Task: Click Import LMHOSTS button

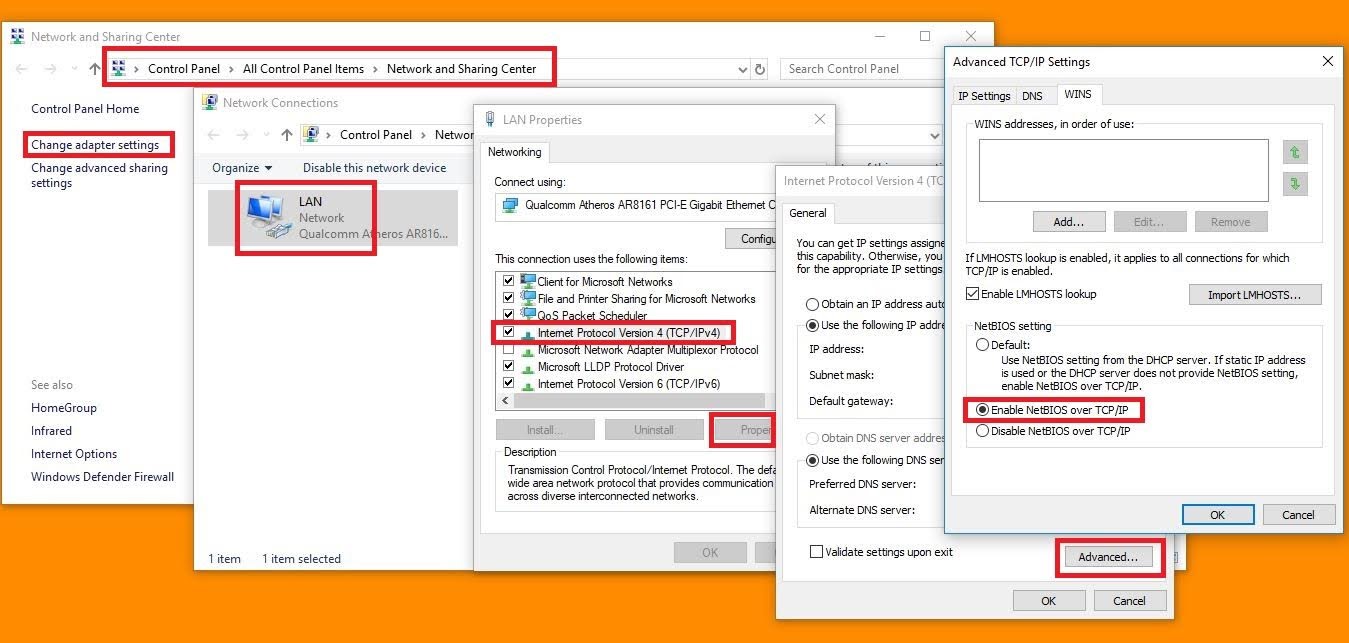Action: point(1255,295)
